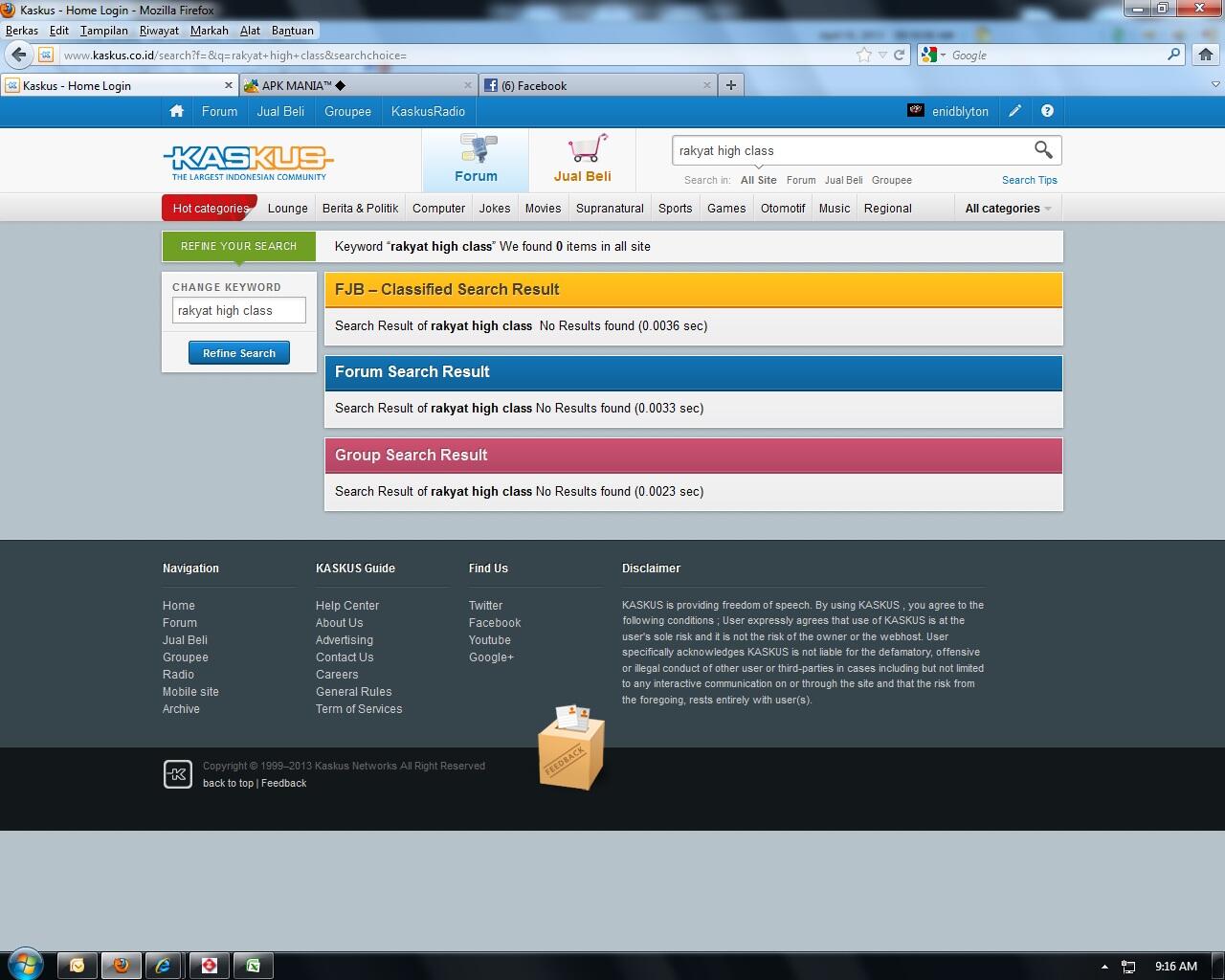The image size is (1225, 980).
Task: Open the Regional category
Action: point(887,208)
